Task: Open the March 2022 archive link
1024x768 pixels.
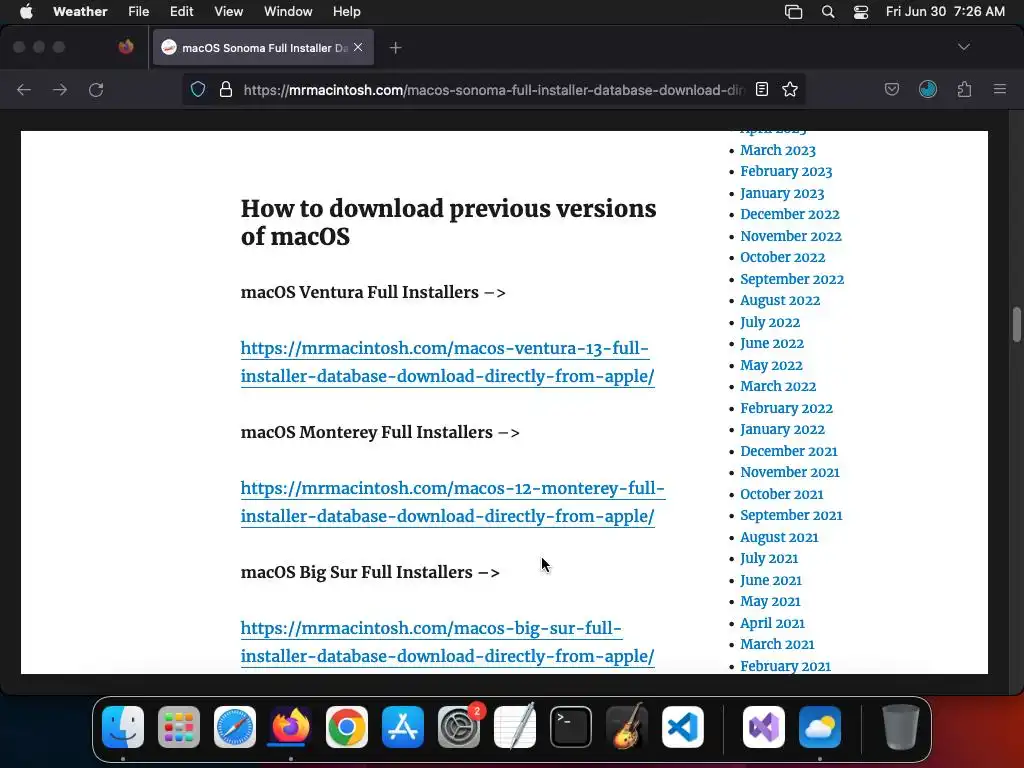Action: [778, 386]
